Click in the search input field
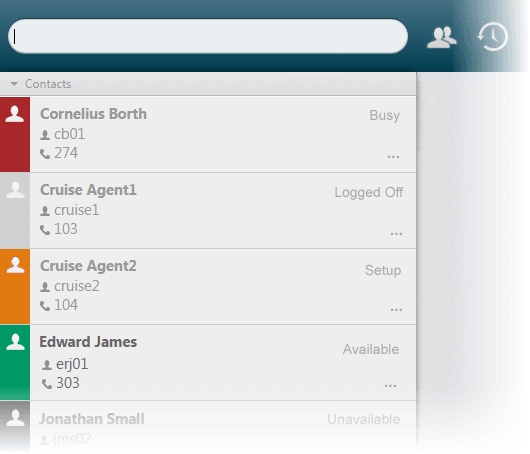Screen dimensions: 530x454 (208, 36)
